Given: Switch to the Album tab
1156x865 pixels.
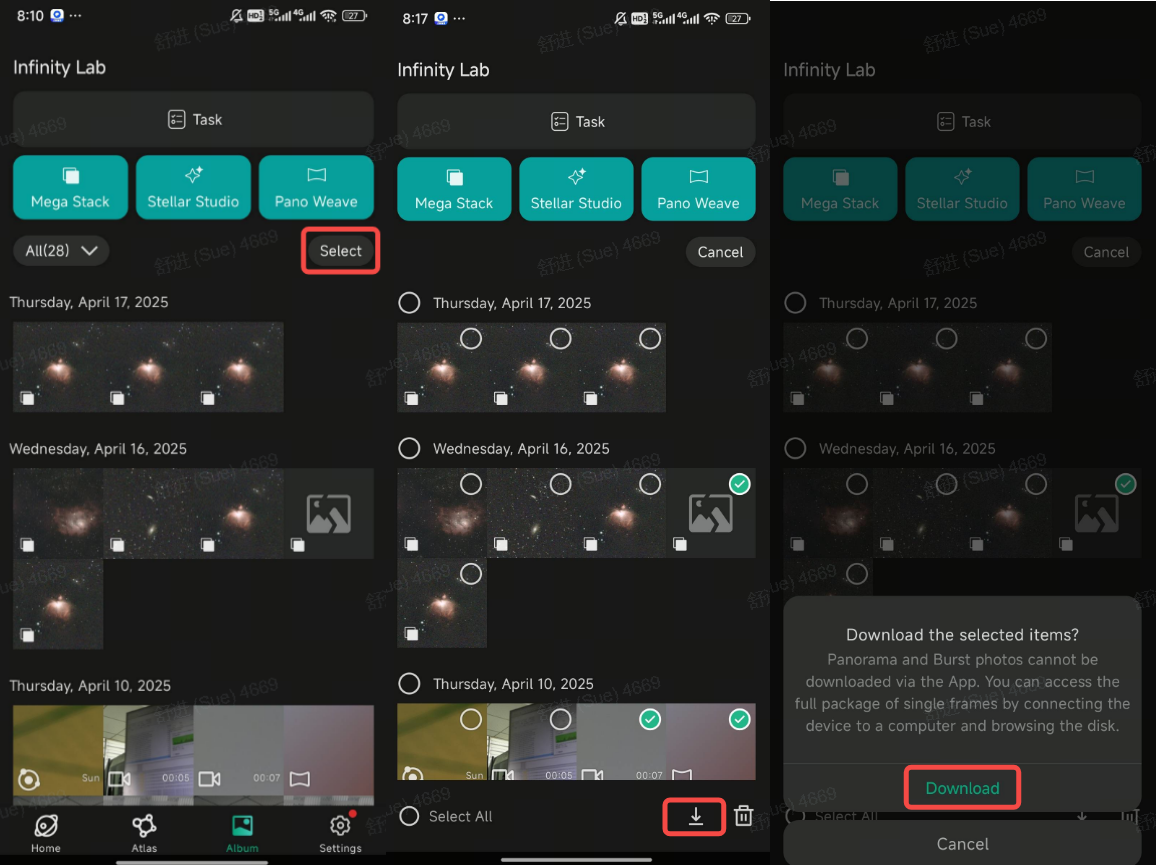Looking at the screenshot, I should point(242,833).
